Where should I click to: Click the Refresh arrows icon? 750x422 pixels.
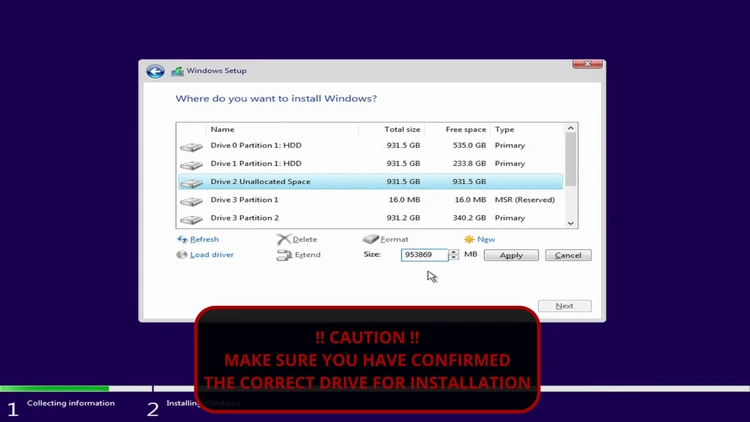coord(182,239)
